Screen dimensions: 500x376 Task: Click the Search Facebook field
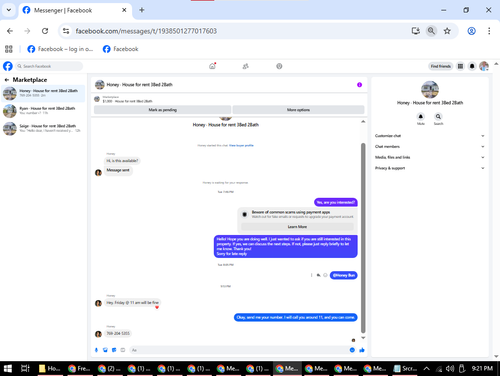coord(49,66)
